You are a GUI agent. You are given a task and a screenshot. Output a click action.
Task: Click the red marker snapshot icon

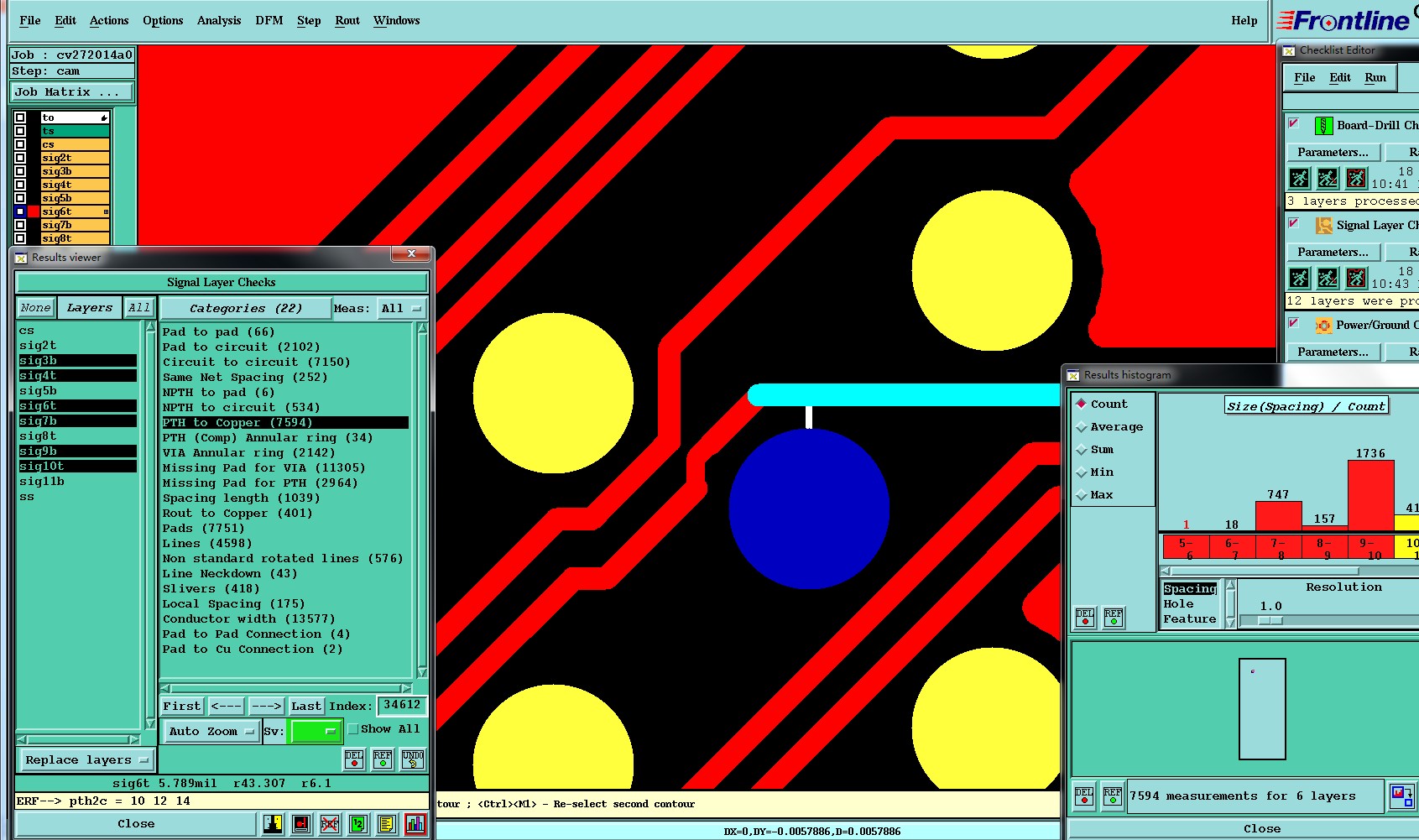(301, 824)
